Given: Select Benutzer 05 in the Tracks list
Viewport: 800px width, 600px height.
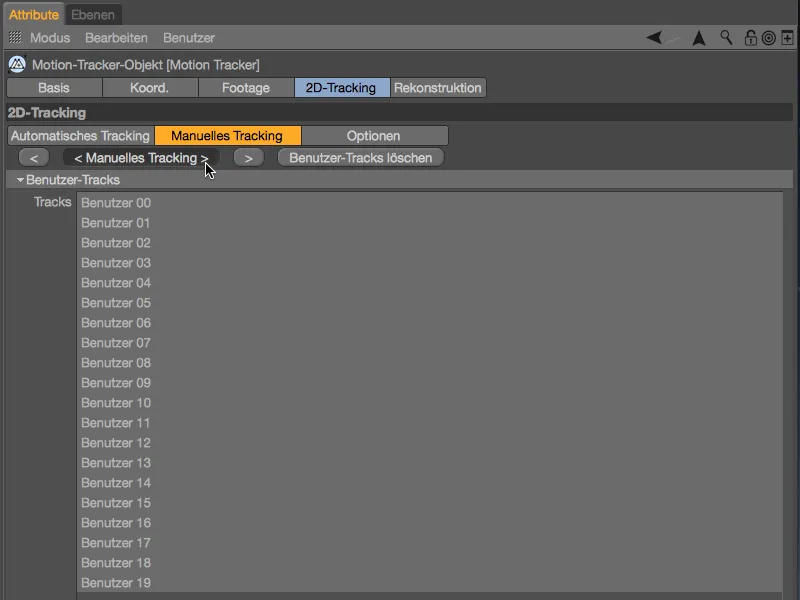Looking at the screenshot, I should pyautogui.click(x=117, y=302).
